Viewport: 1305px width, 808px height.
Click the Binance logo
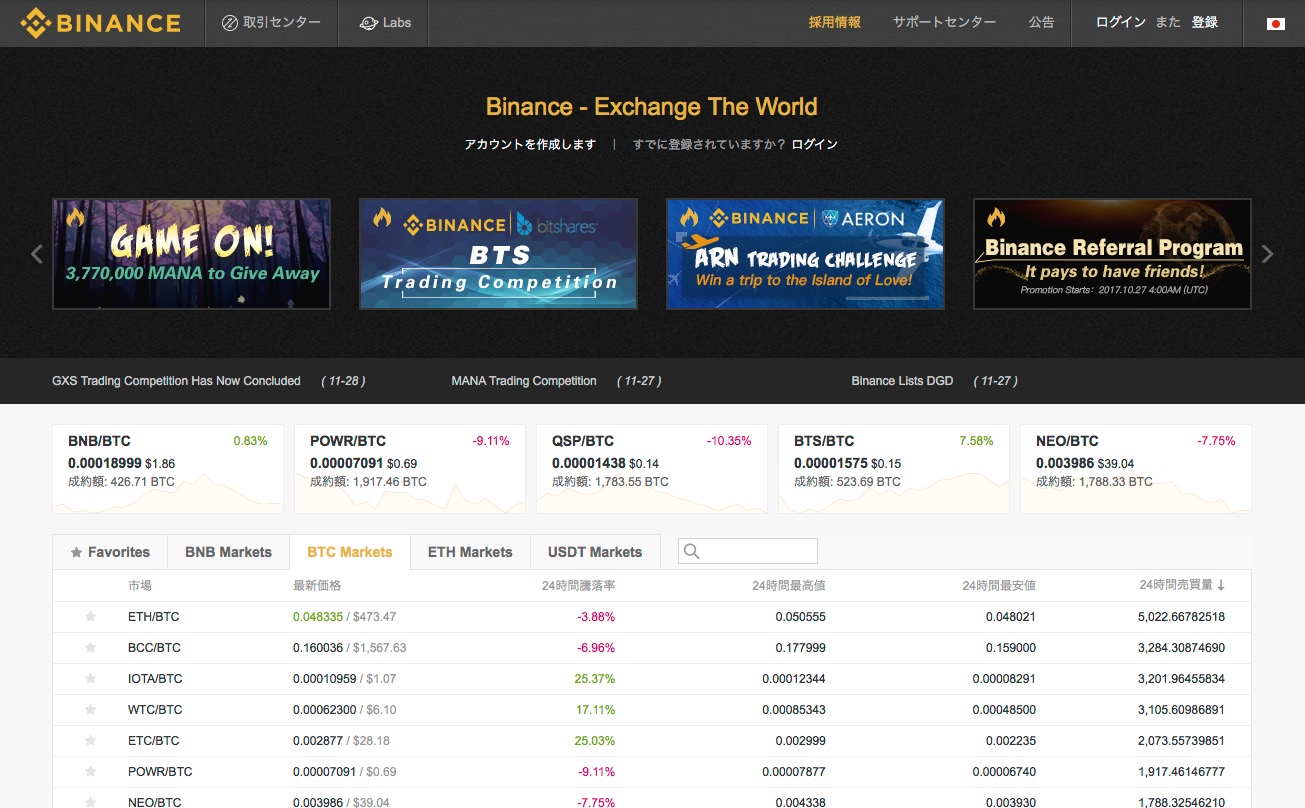100,23
